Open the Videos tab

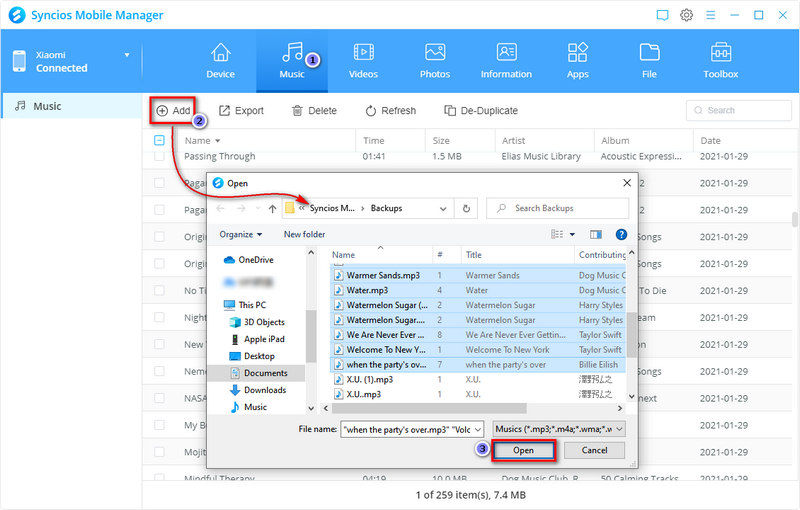tap(363, 61)
